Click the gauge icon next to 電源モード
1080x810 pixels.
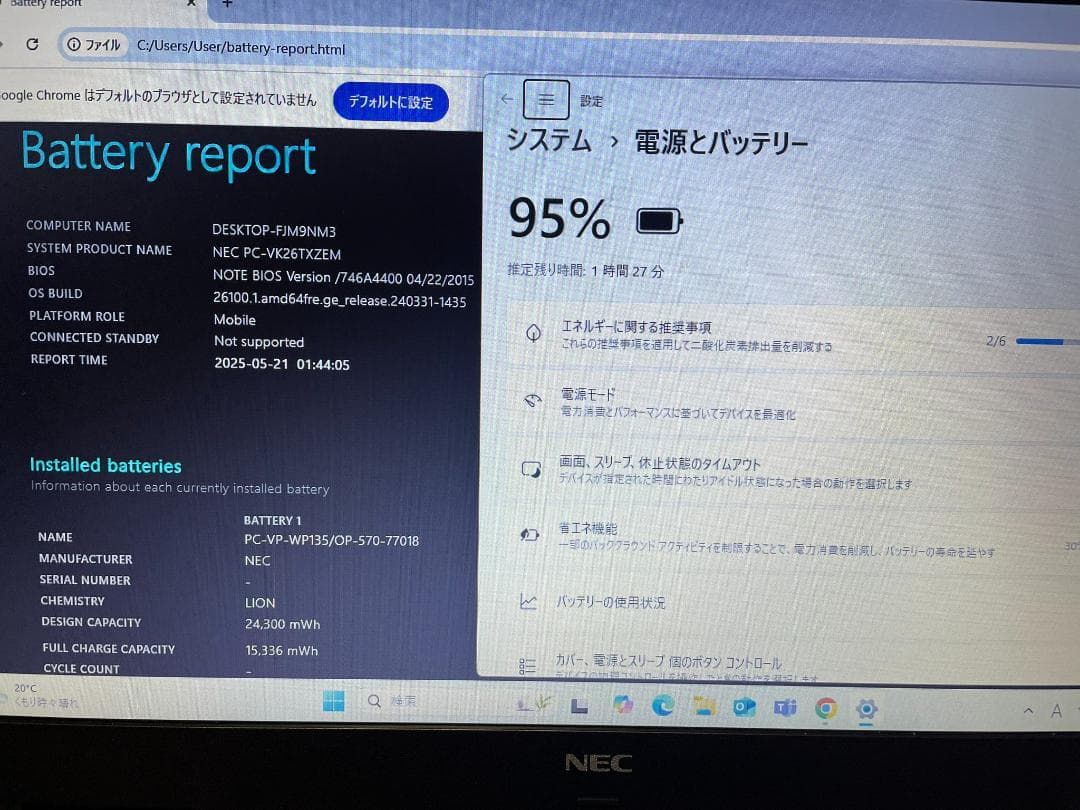click(532, 401)
